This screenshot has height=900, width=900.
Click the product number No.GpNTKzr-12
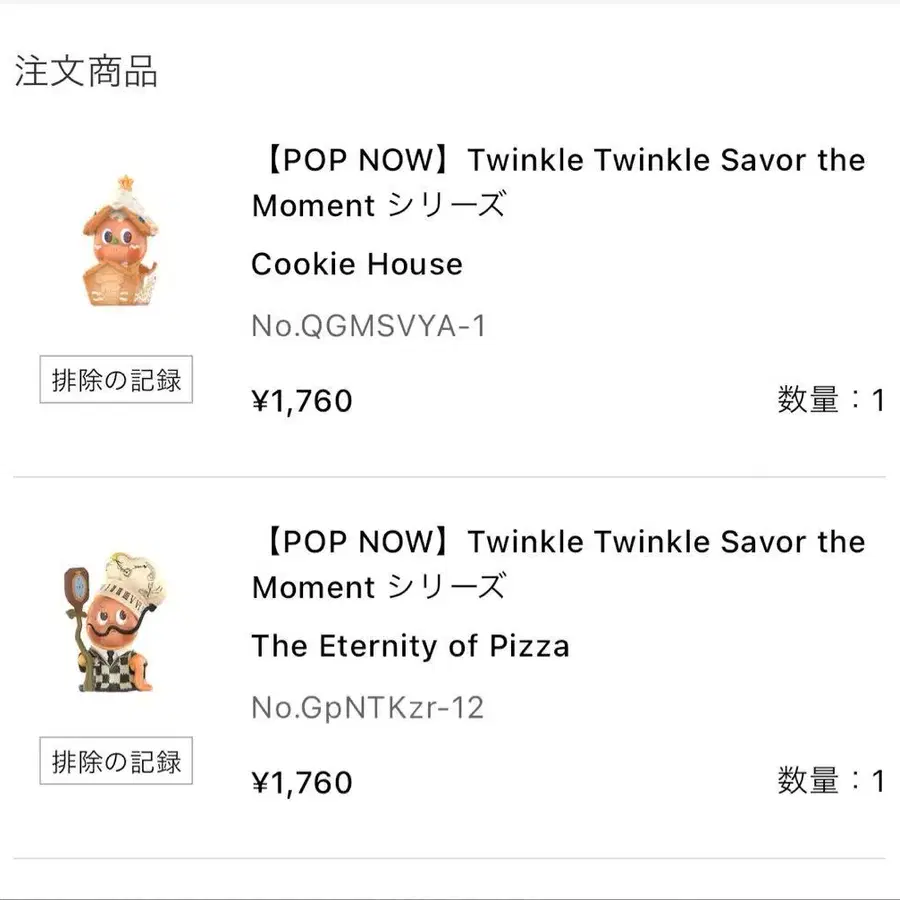click(368, 708)
